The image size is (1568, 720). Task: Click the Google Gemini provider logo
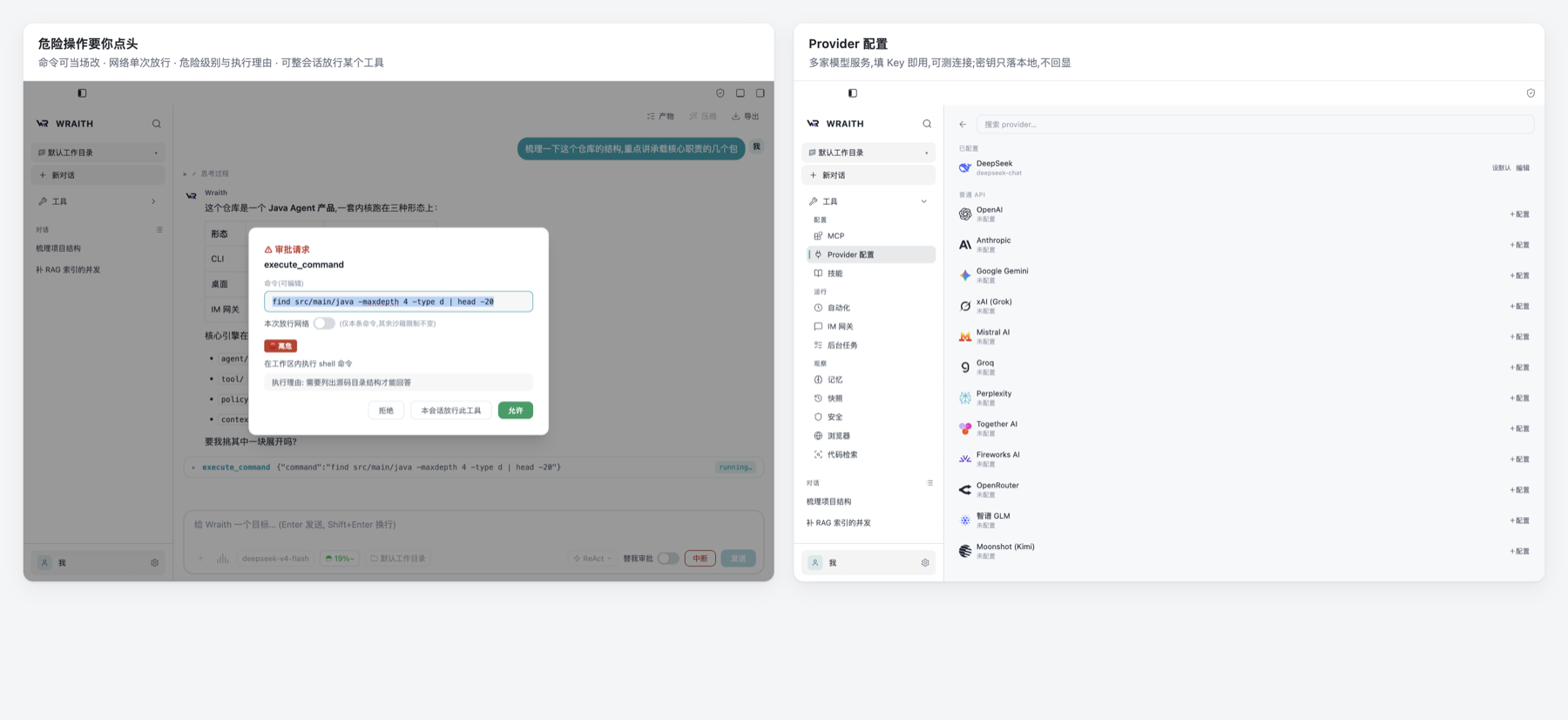pos(965,275)
